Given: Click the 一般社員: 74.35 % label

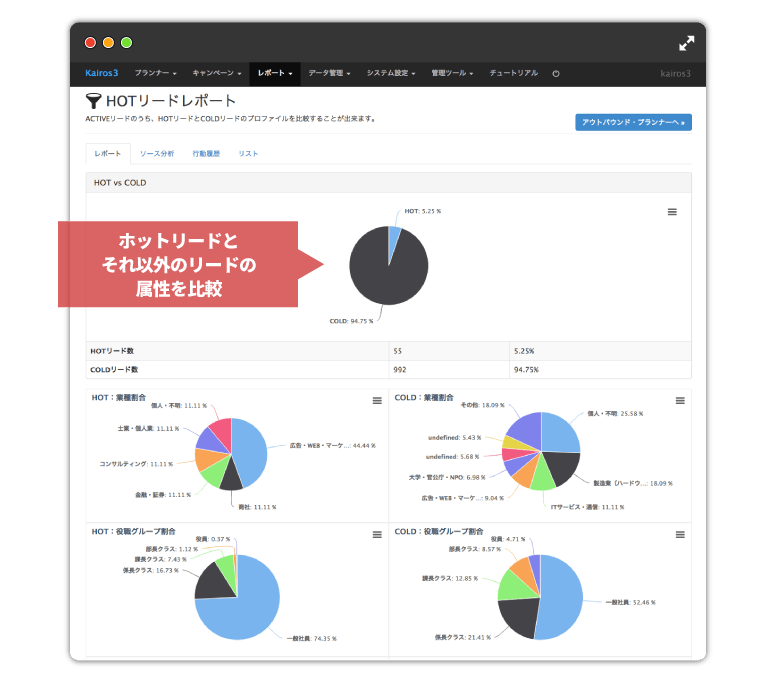Looking at the screenshot, I should [311, 639].
